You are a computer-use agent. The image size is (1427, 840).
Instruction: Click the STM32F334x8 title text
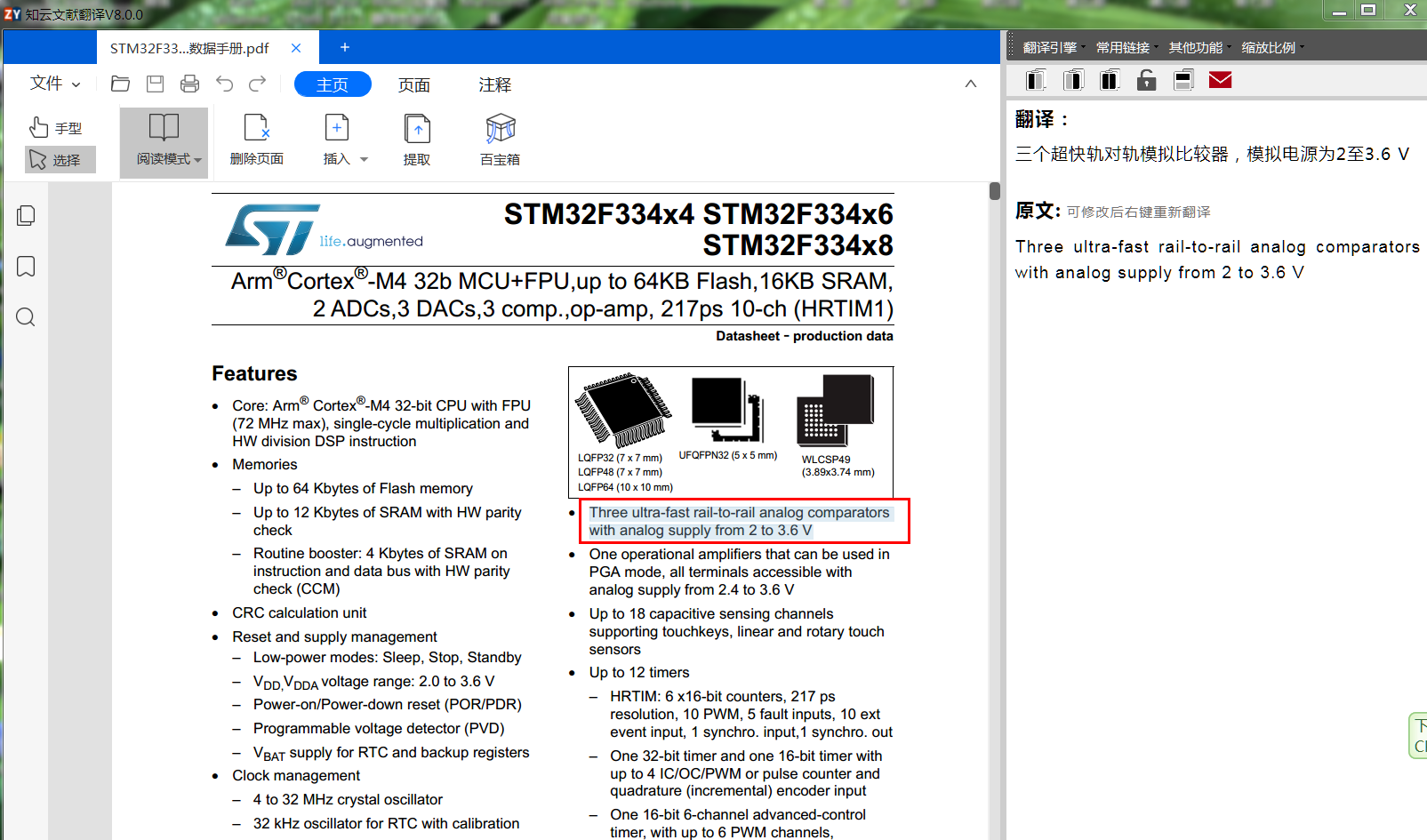coord(798,245)
